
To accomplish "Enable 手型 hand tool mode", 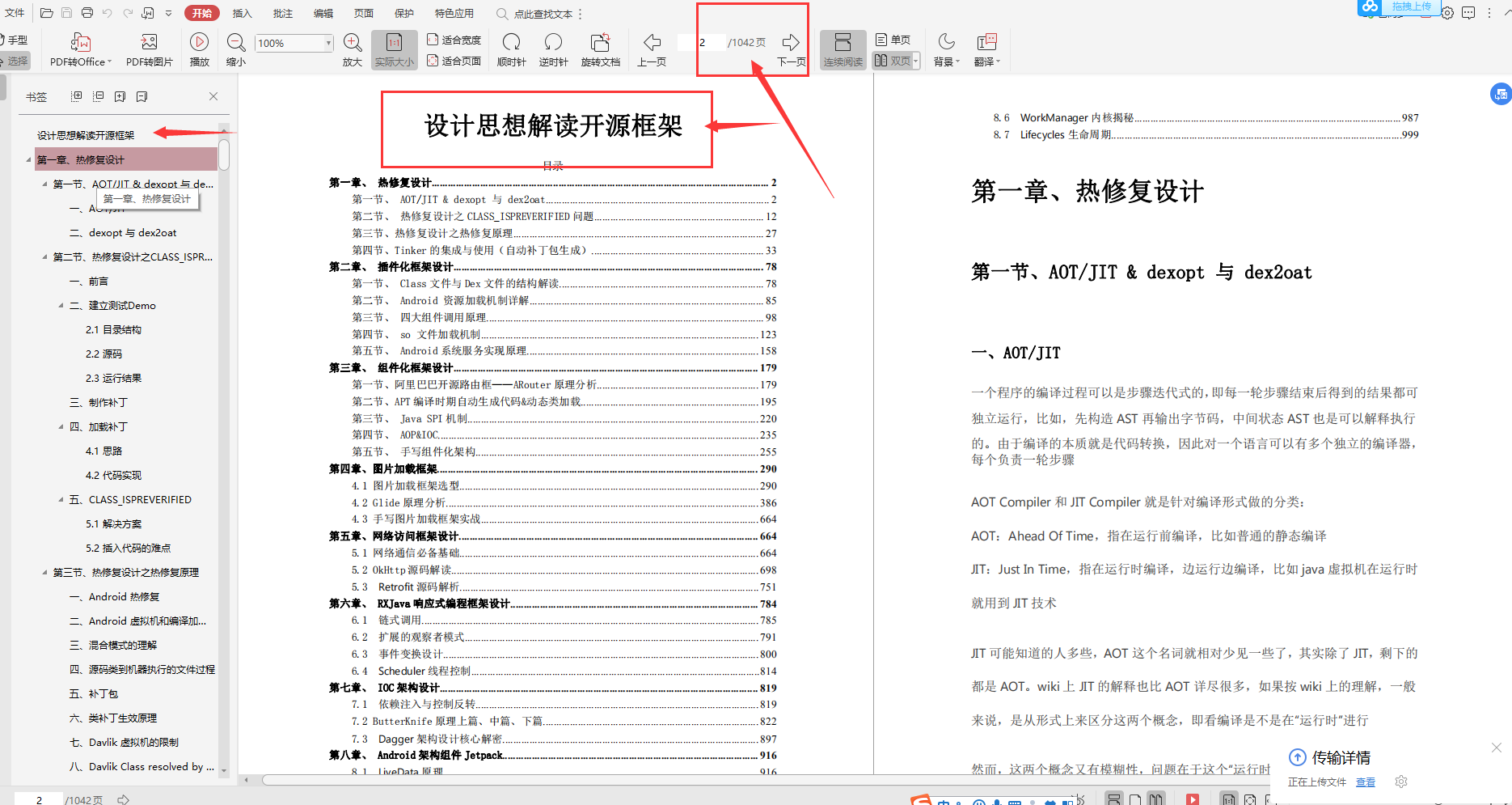I will click(x=15, y=40).
